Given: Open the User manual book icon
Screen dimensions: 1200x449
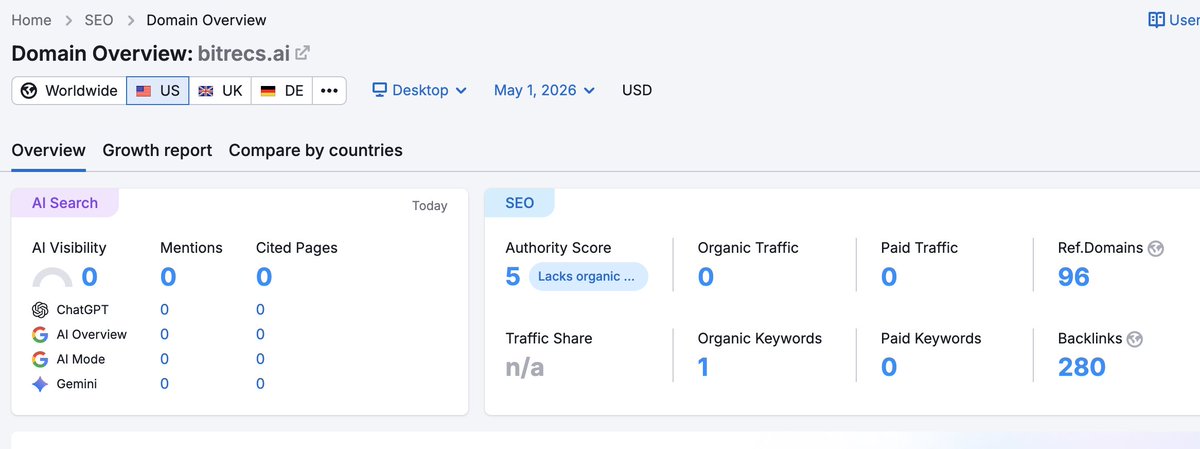Looking at the screenshot, I should (1156, 20).
